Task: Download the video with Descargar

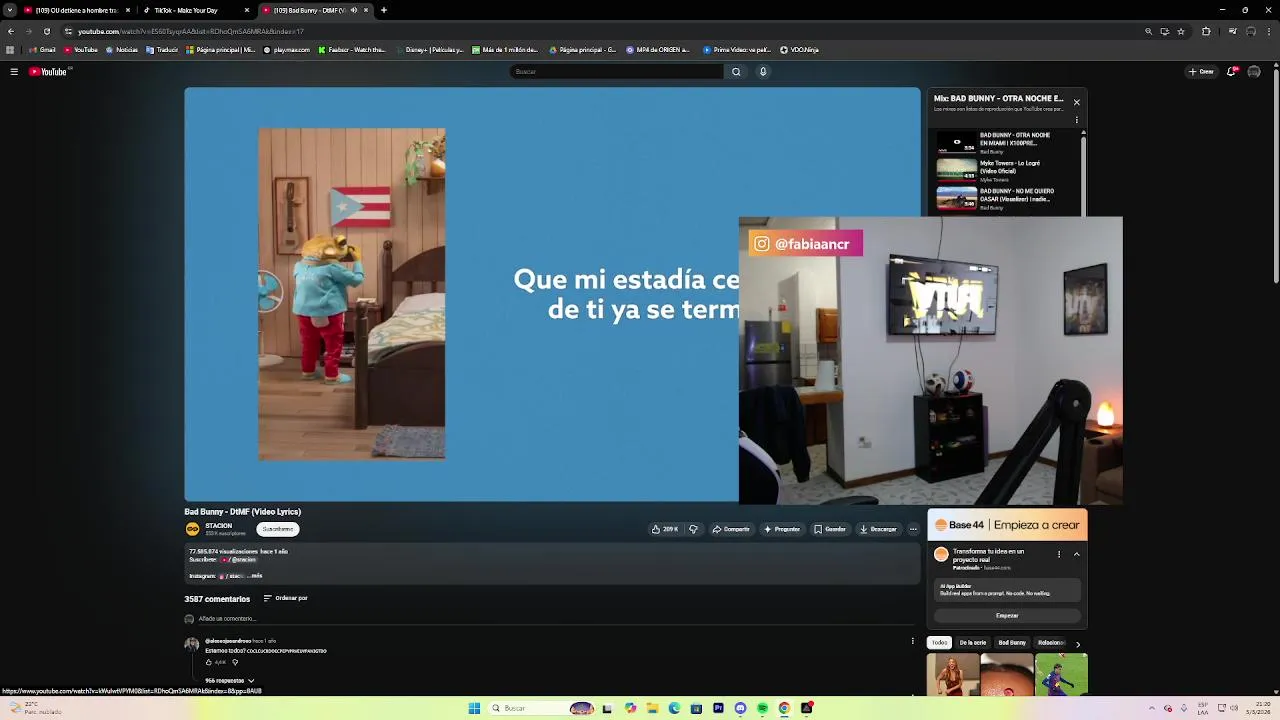Action: click(x=878, y=529)
